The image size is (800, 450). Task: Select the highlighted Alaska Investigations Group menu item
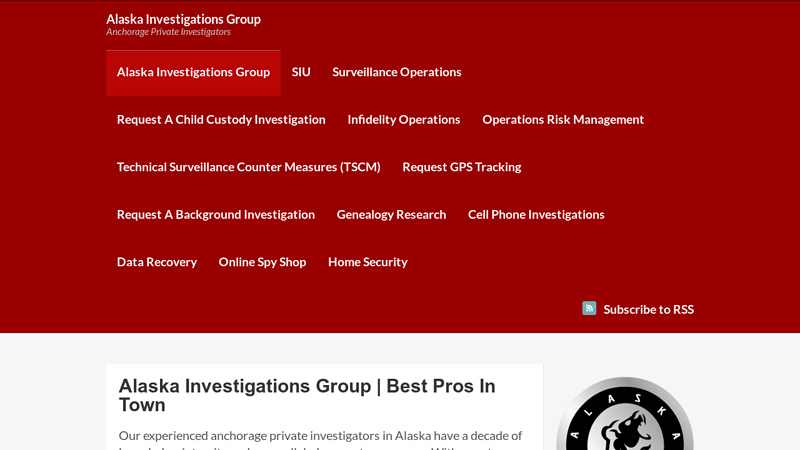tap(193, 72)
